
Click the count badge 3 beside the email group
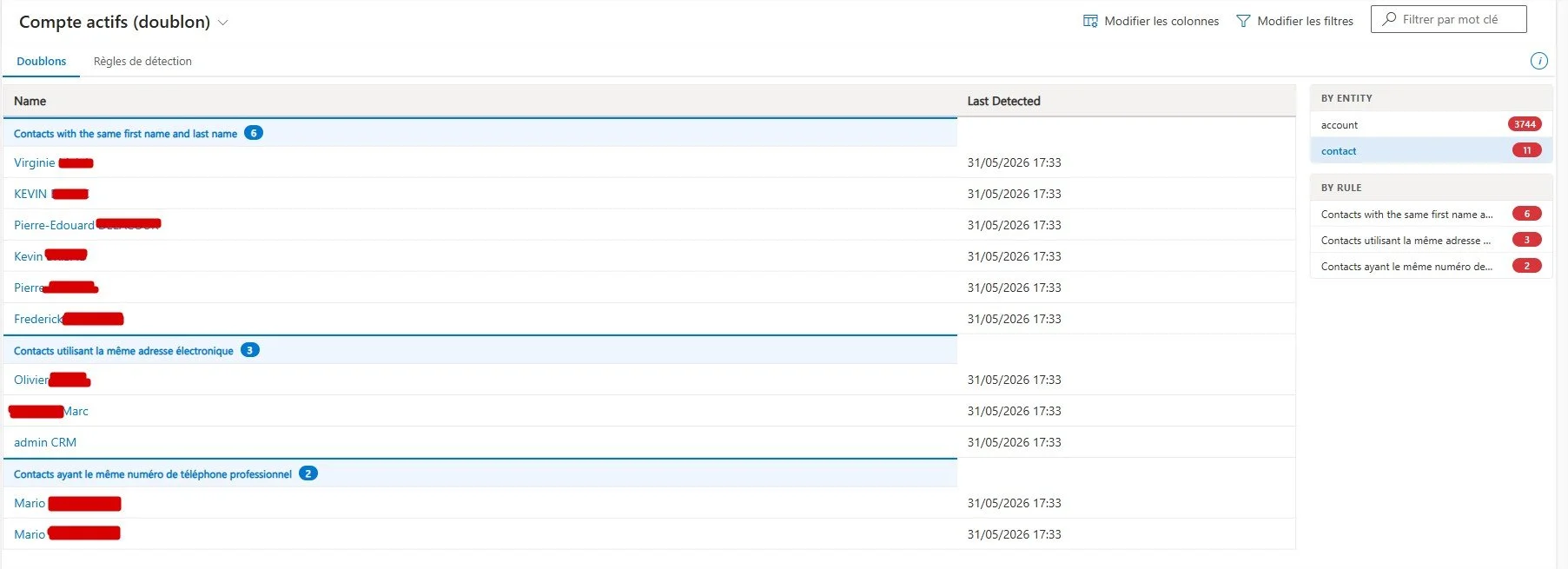(x=250, y=350)
